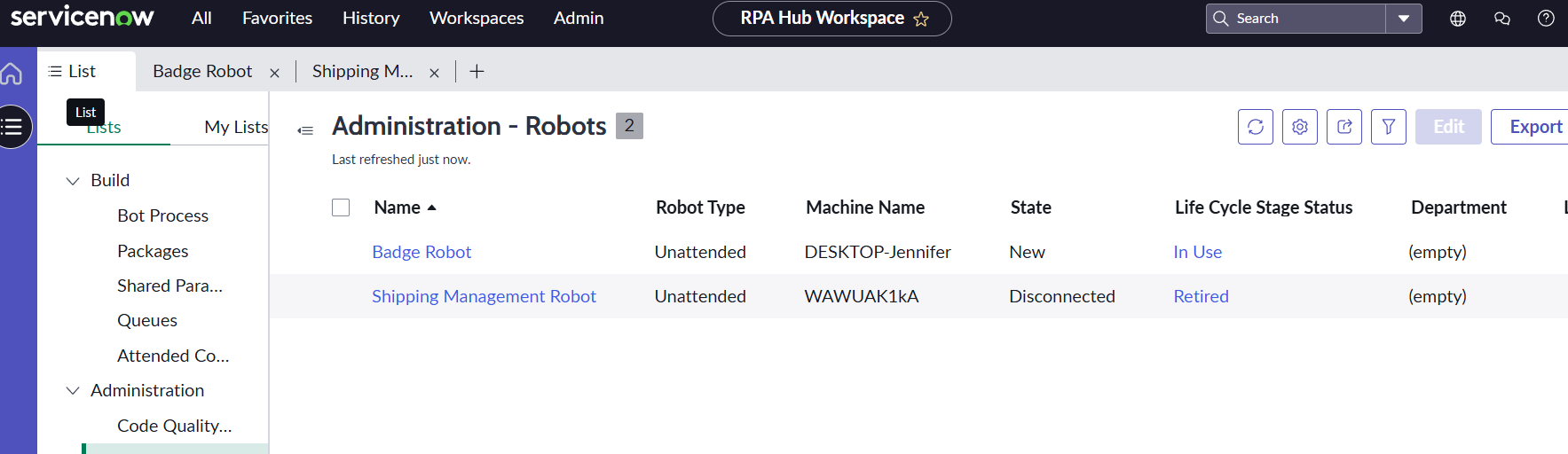Switch to the My Lists tab
The image size is (1568, 454).
pos(235,127)
